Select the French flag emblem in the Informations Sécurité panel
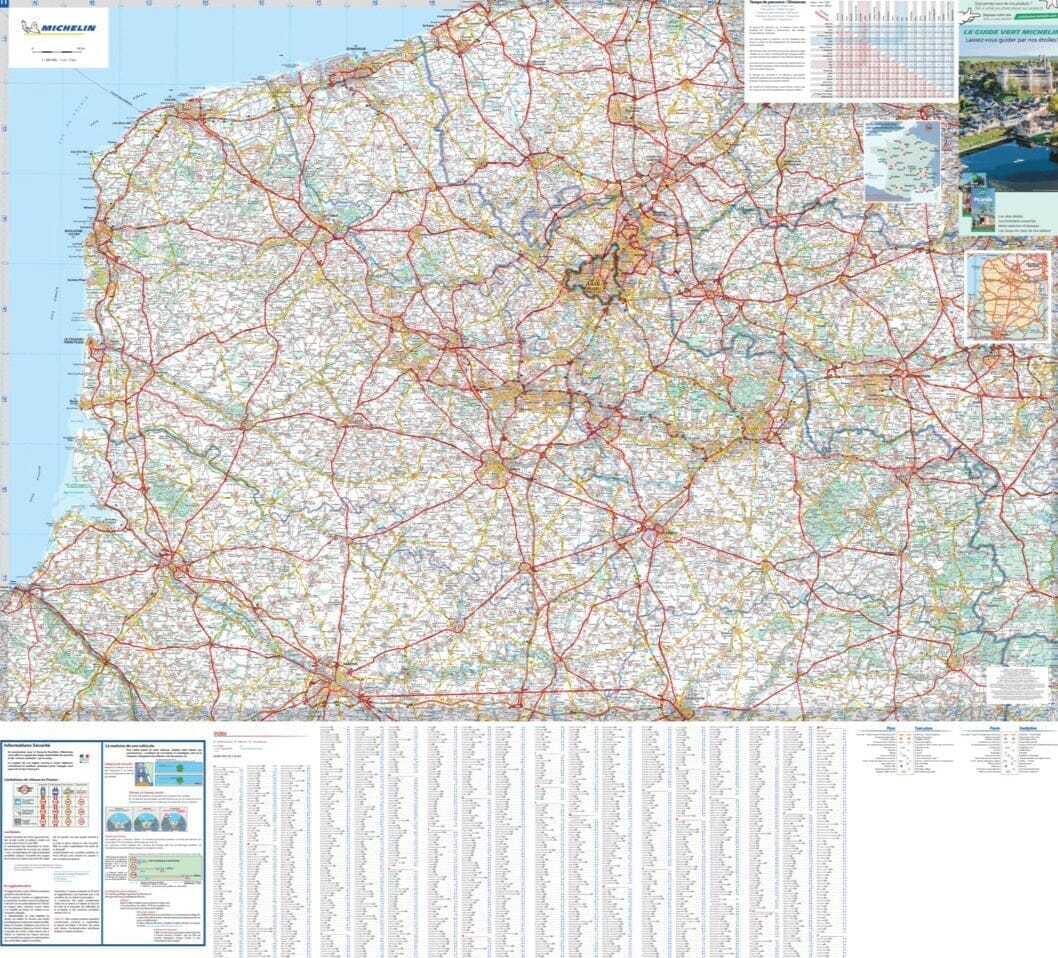The height and width of the screenshot is (958, 1058). point(85,756)
